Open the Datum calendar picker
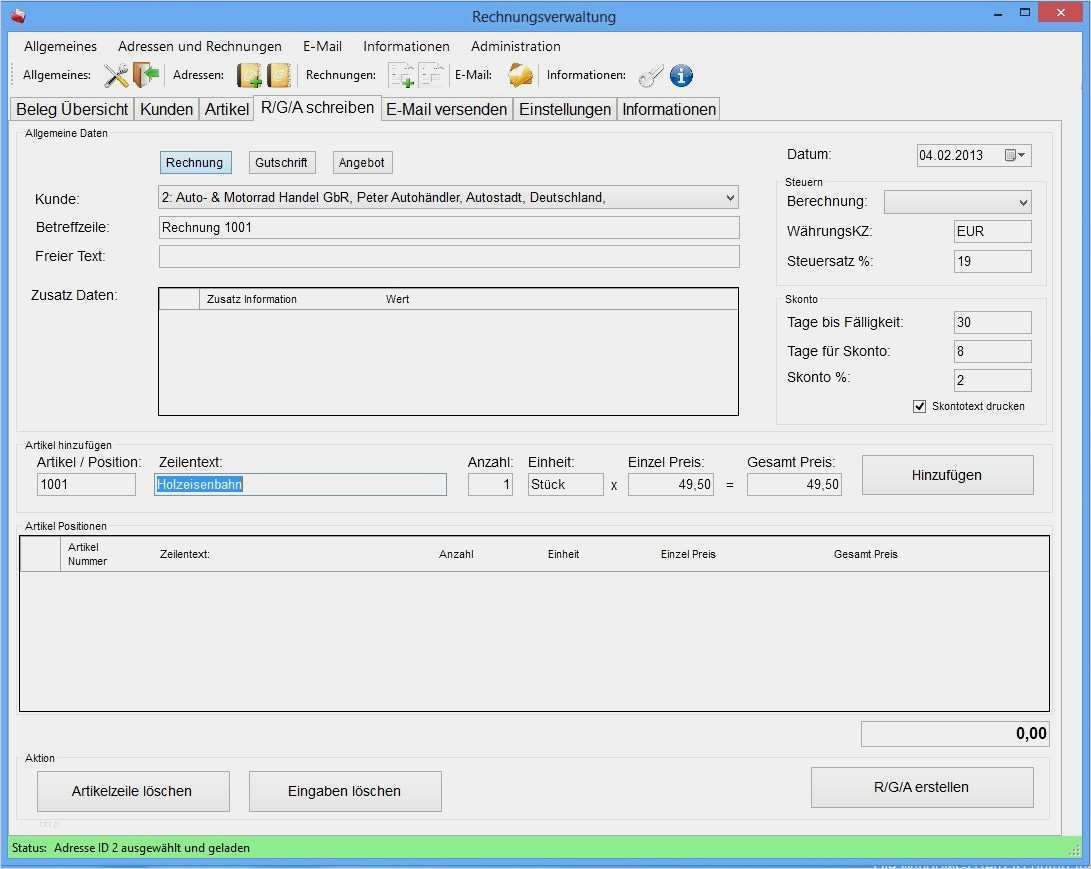Screen dimensions: 1091x869 (1015, 155)
